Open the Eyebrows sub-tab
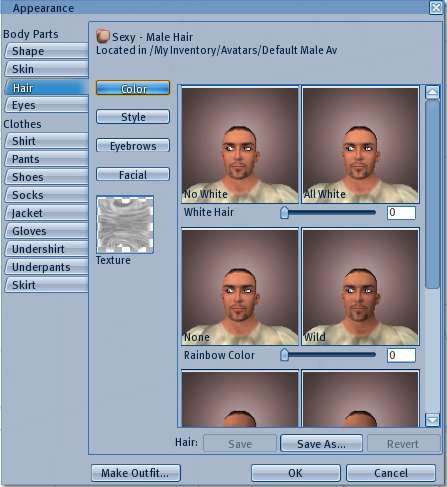The width and height of the screenshot is (447, 487). pyautogui.click(x=133, y=146)
